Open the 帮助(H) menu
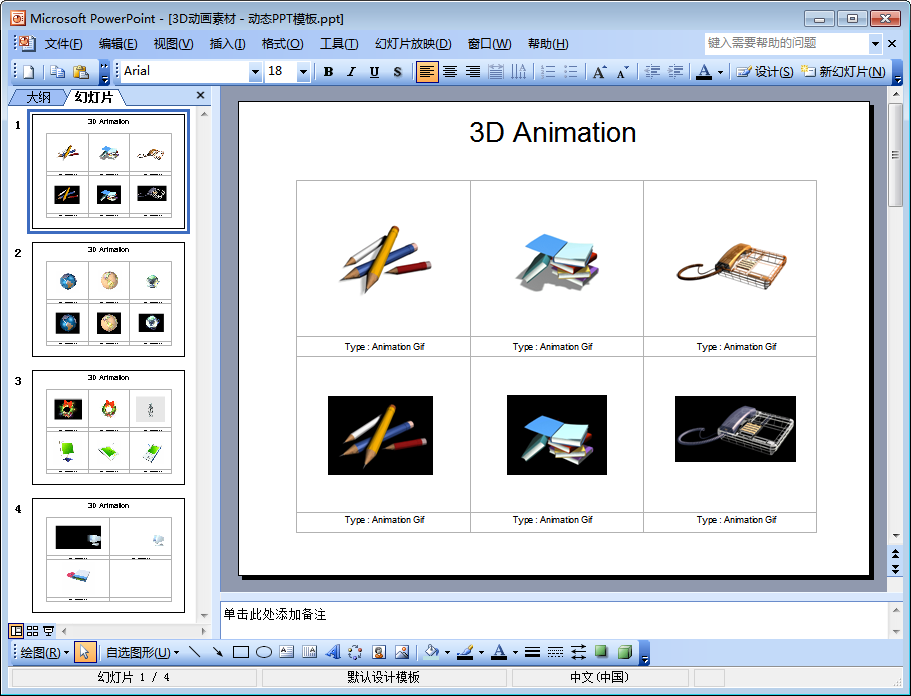This screenshot has height=696, width=911. pos(548,44)
